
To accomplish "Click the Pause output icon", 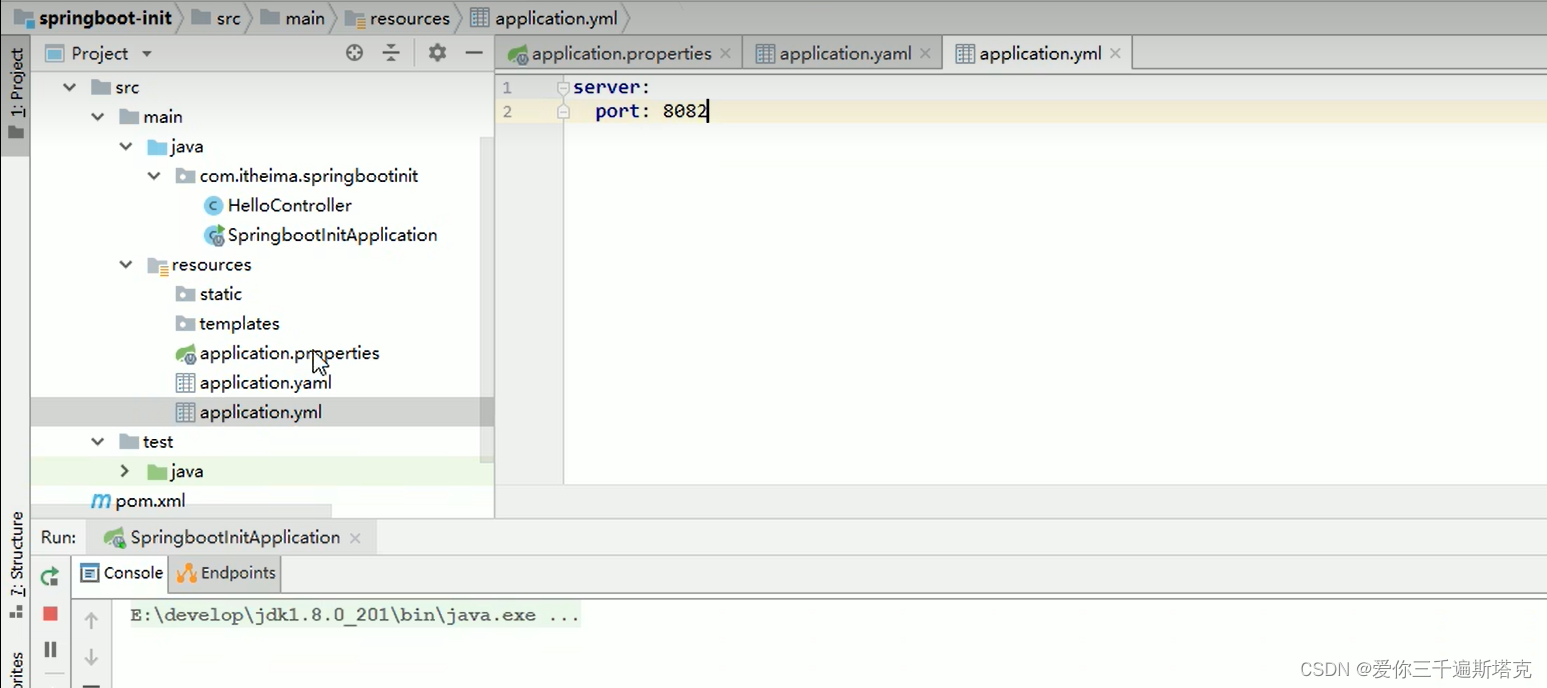I will tap(50, 650).
